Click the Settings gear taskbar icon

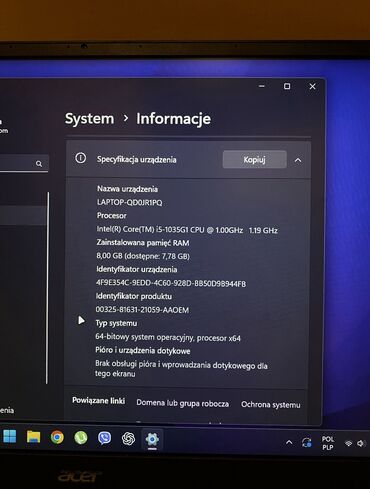point(152,439)
